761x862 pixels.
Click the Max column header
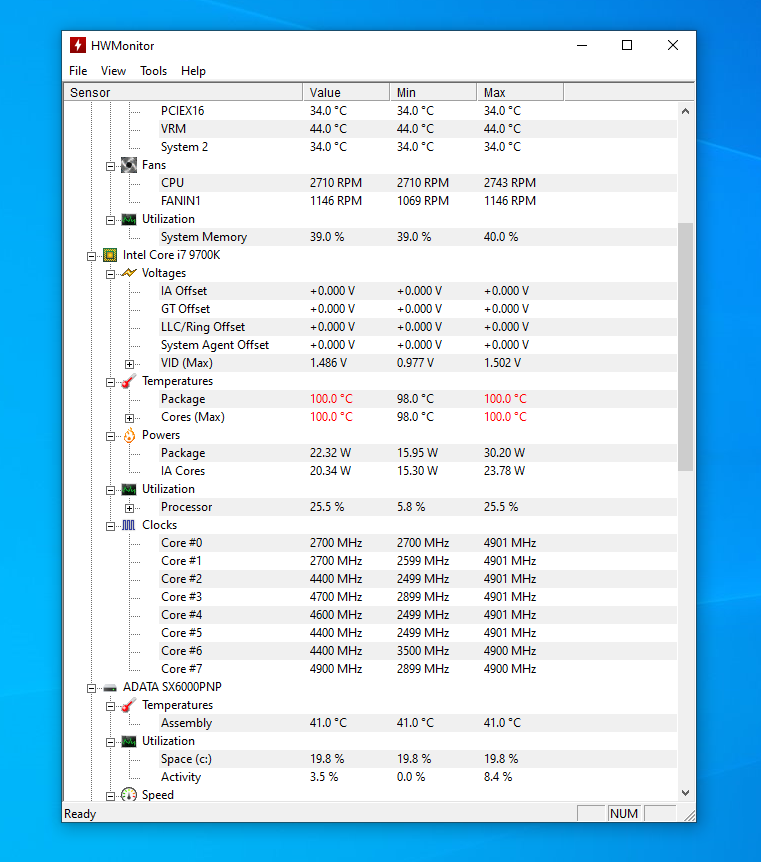pos(520,92)
